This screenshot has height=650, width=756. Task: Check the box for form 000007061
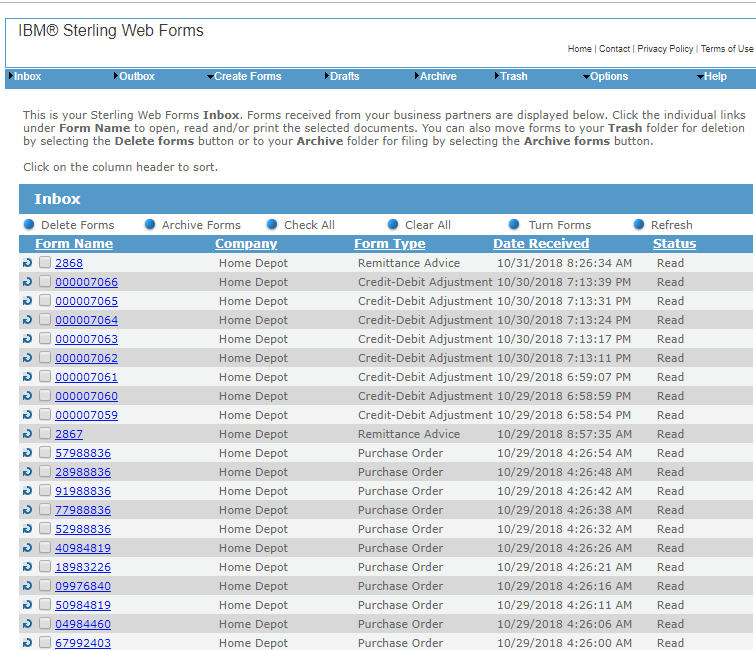pyautogui.click(x=45, y=376)
